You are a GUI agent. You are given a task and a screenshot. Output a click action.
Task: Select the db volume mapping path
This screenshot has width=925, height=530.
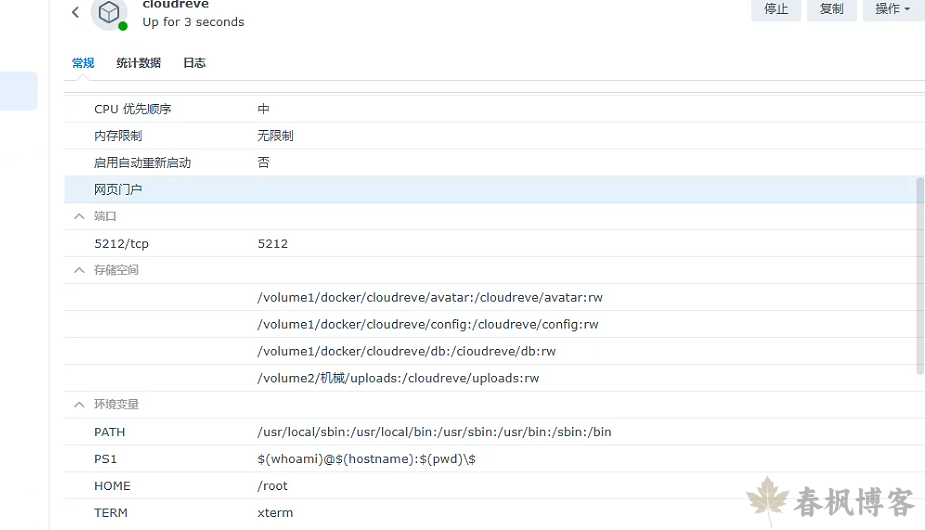(x=406, y=352)
